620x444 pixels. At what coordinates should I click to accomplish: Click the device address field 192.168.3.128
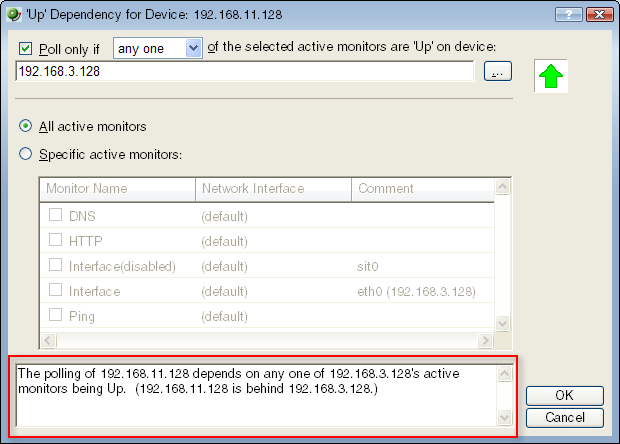(x=244, y=72)
